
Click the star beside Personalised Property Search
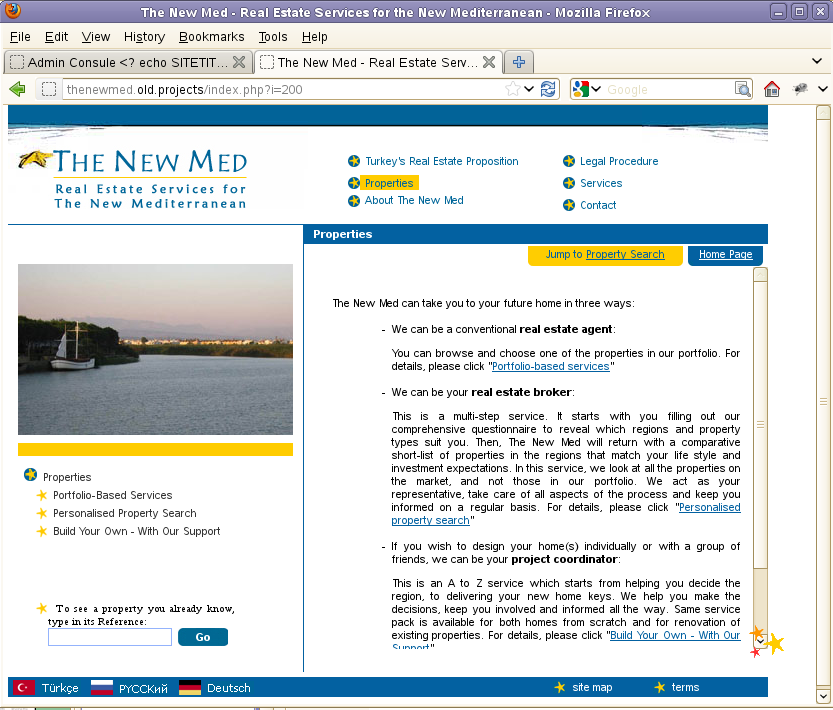pos(42,513)
